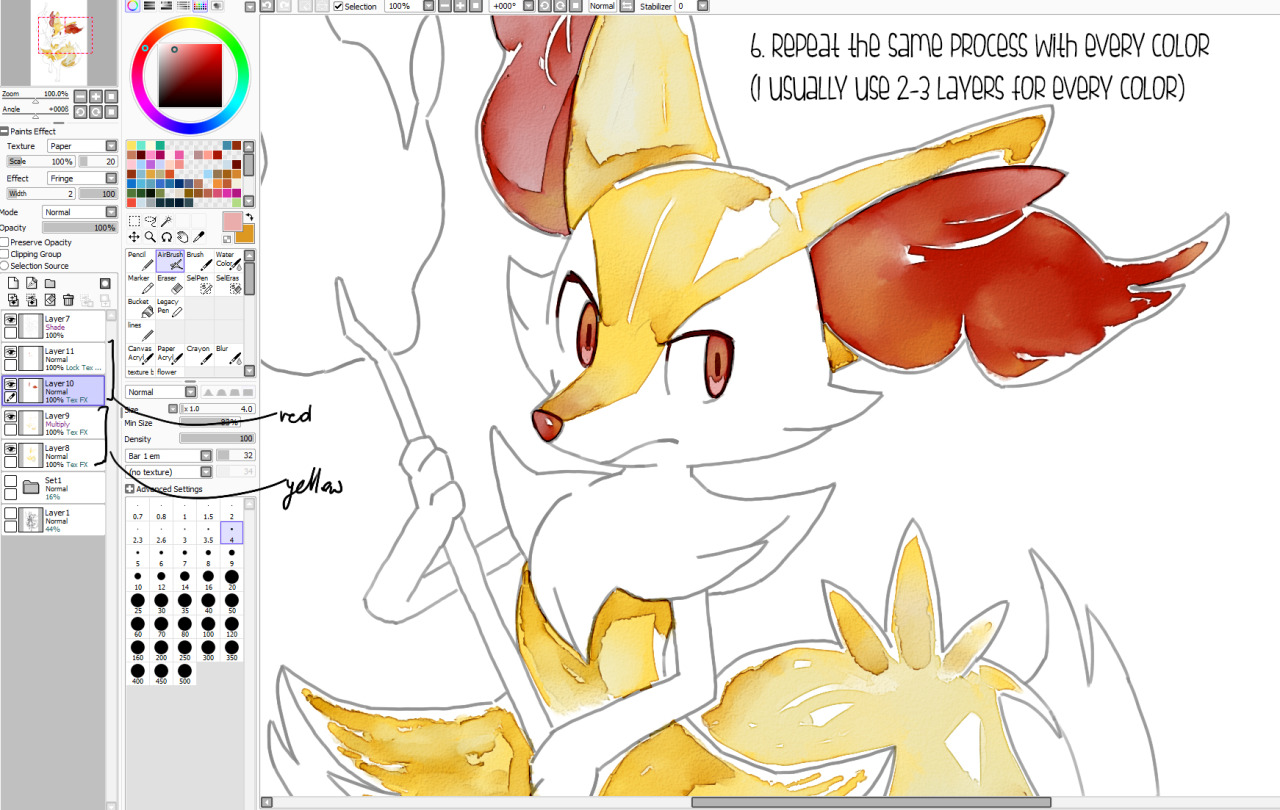
Task: Select the Lasso tool
Action: click(x=150, y=221)
